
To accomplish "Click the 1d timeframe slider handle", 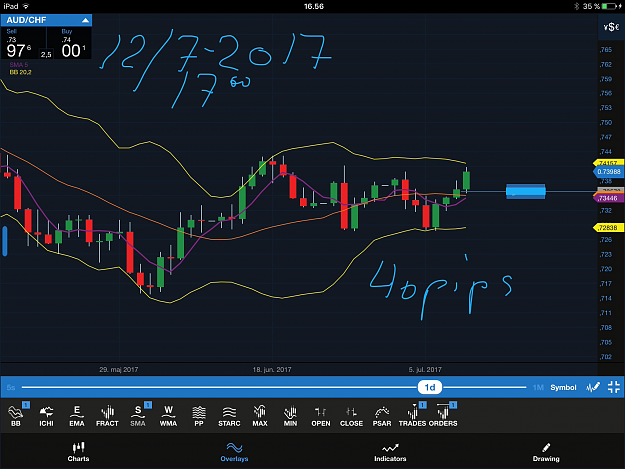I will click(x=430, y=387).
